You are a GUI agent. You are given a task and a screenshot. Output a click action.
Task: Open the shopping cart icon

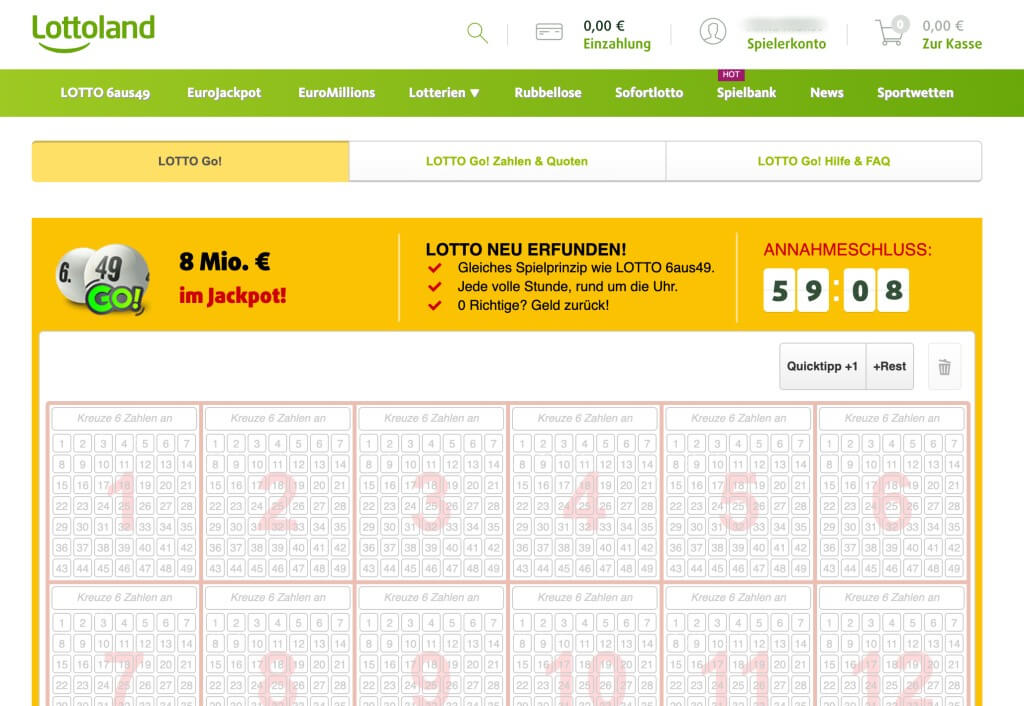click(x=891, y=31)
